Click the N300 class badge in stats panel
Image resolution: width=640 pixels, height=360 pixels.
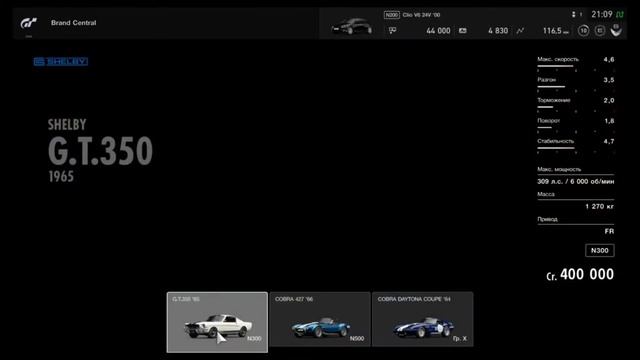coord(600,250)
